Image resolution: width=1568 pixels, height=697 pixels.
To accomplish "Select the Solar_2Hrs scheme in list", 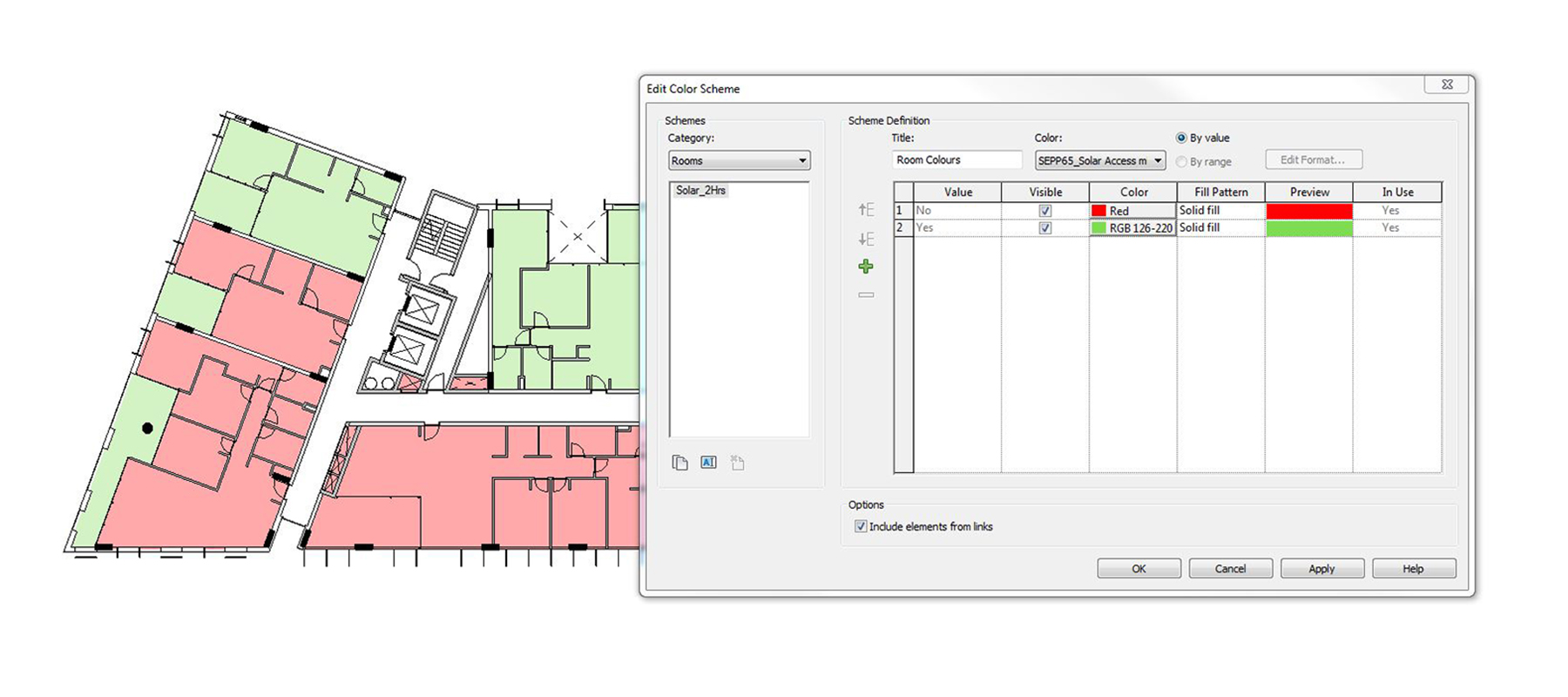I will (x=700, y=190).
